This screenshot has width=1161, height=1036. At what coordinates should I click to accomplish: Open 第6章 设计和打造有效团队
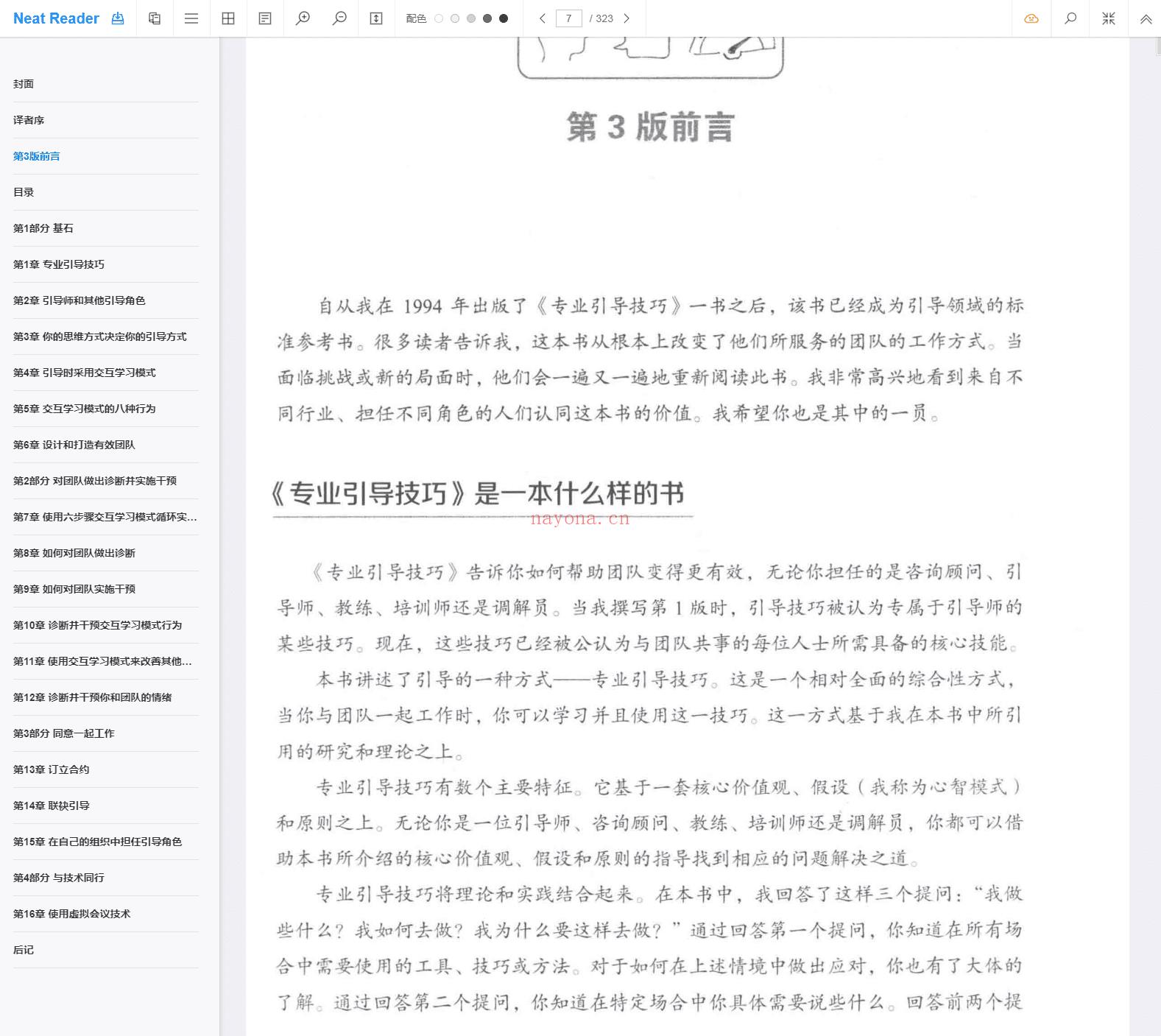pyautogui.click(x=106, y=445)
